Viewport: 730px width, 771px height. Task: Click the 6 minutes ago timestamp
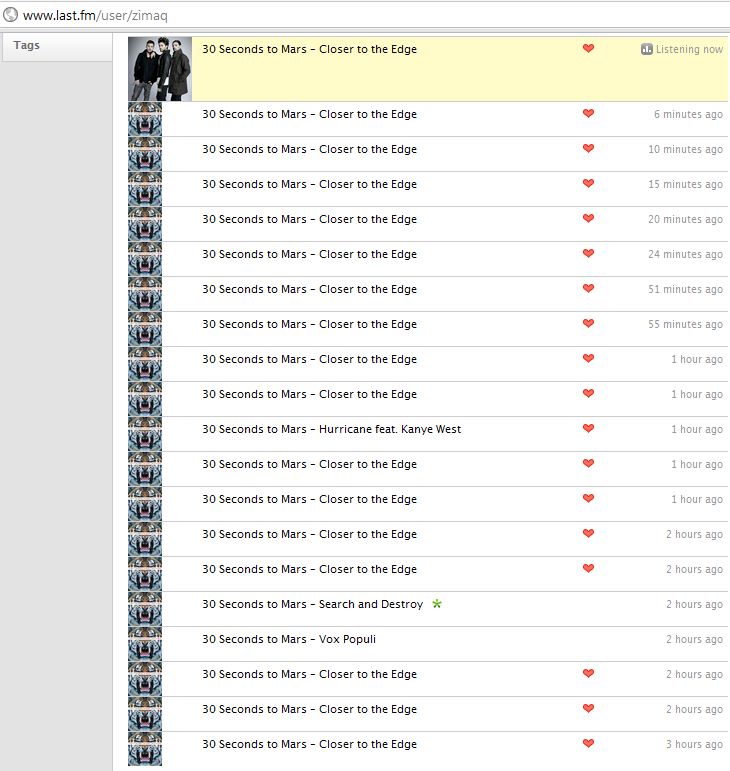point(688,114)
